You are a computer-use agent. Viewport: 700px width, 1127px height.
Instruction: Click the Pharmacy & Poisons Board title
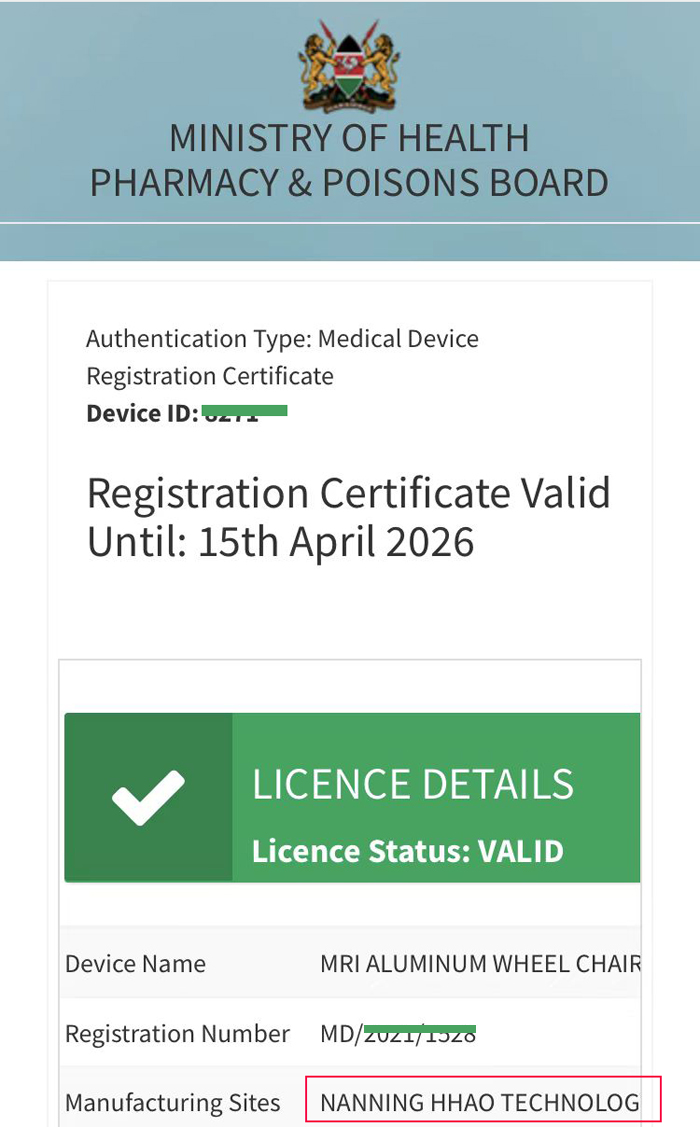349,183
